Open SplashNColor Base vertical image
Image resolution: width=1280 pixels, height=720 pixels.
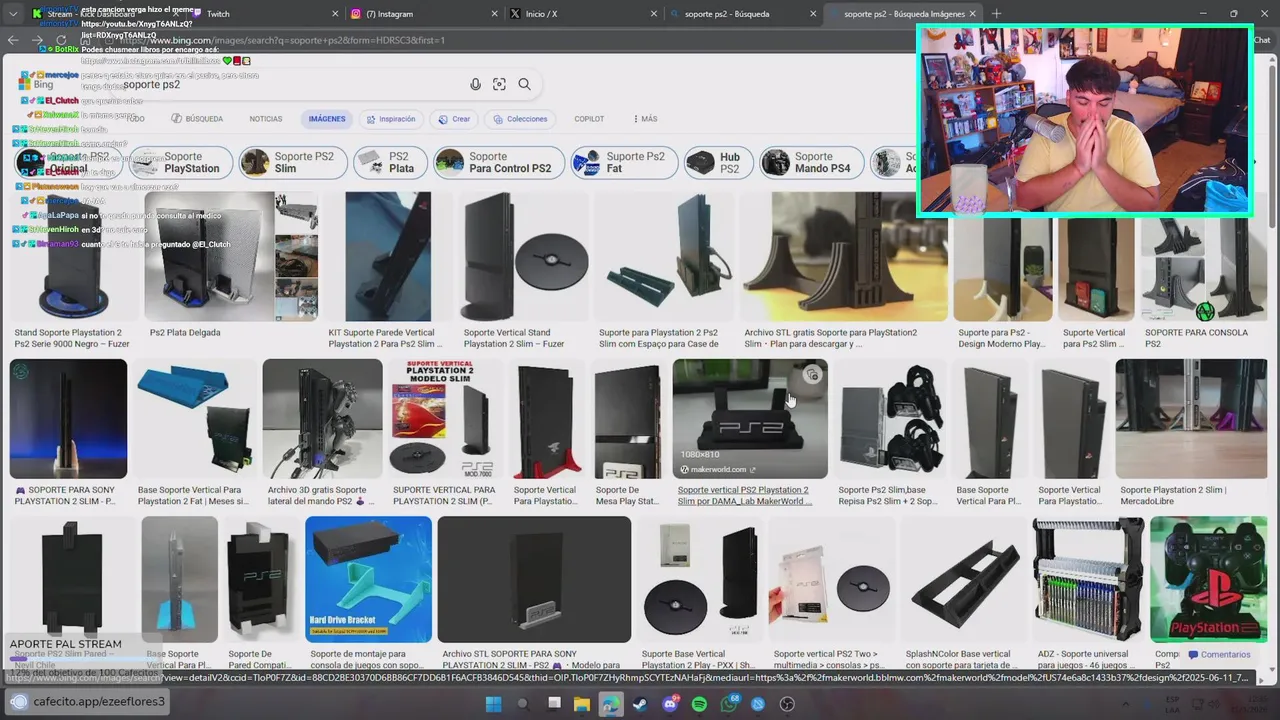[962, 580]
